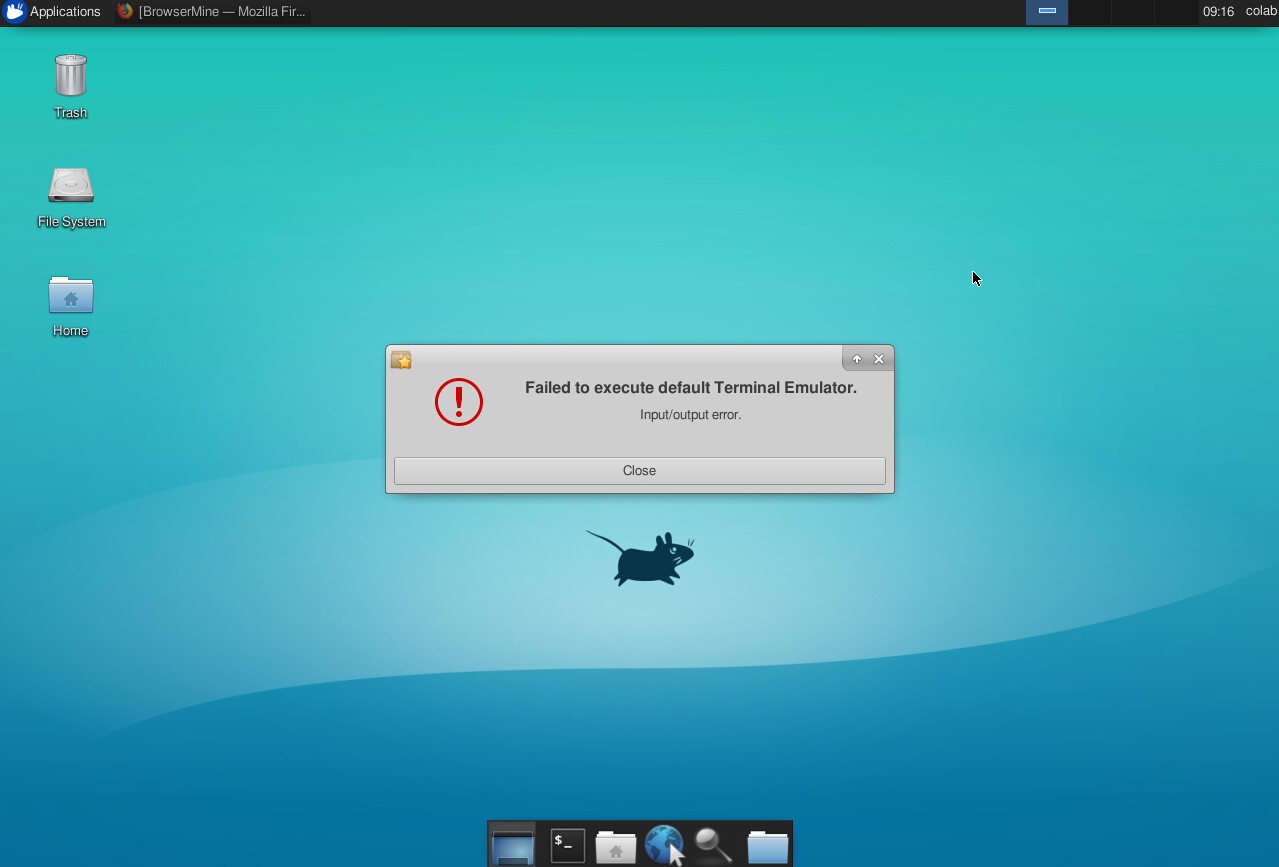Screen dimensions: 1279x867
Task: Click the clock showing 09:16
Action: coord(1218,12)
